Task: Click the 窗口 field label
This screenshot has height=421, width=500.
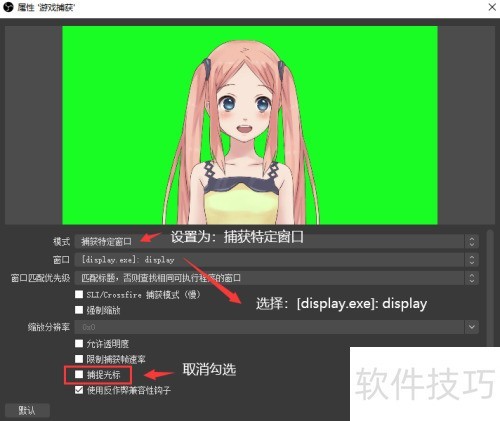Action: [61, 260]
